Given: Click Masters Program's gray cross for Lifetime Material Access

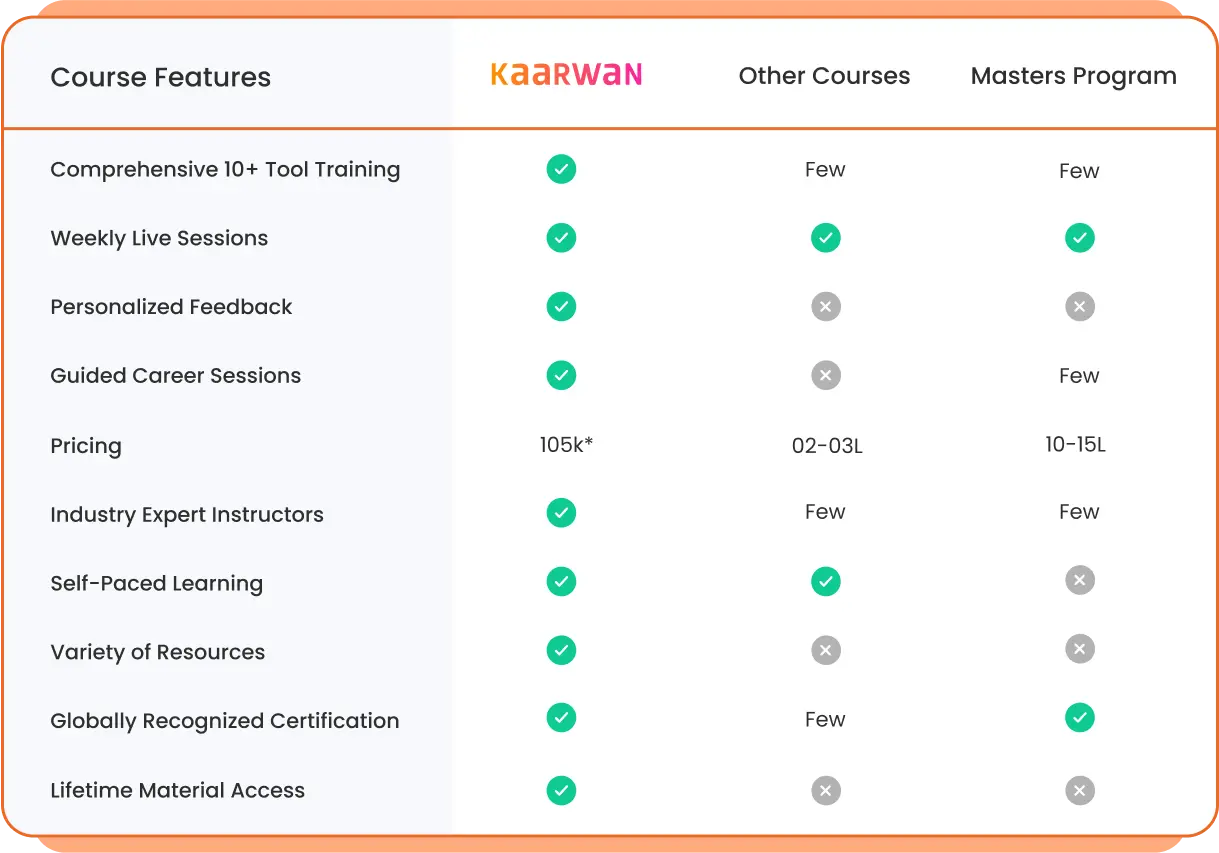Looking at the screenshot, I should click(x=1079, y=791).
